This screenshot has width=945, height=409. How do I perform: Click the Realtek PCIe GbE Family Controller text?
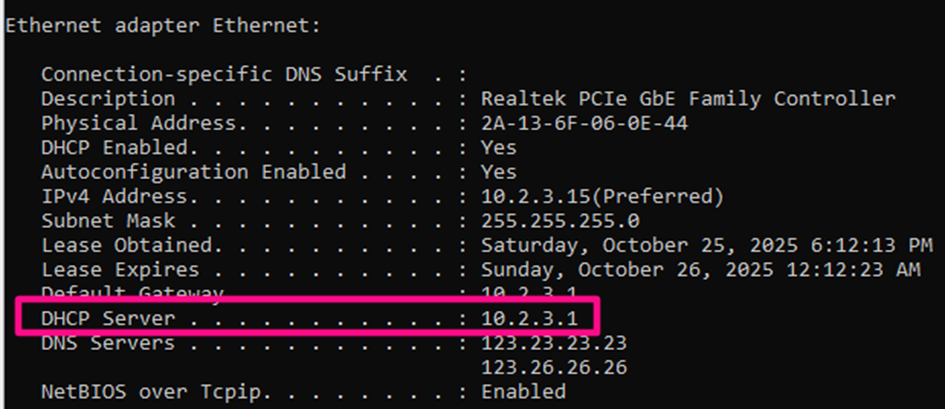tap(688, 99)
